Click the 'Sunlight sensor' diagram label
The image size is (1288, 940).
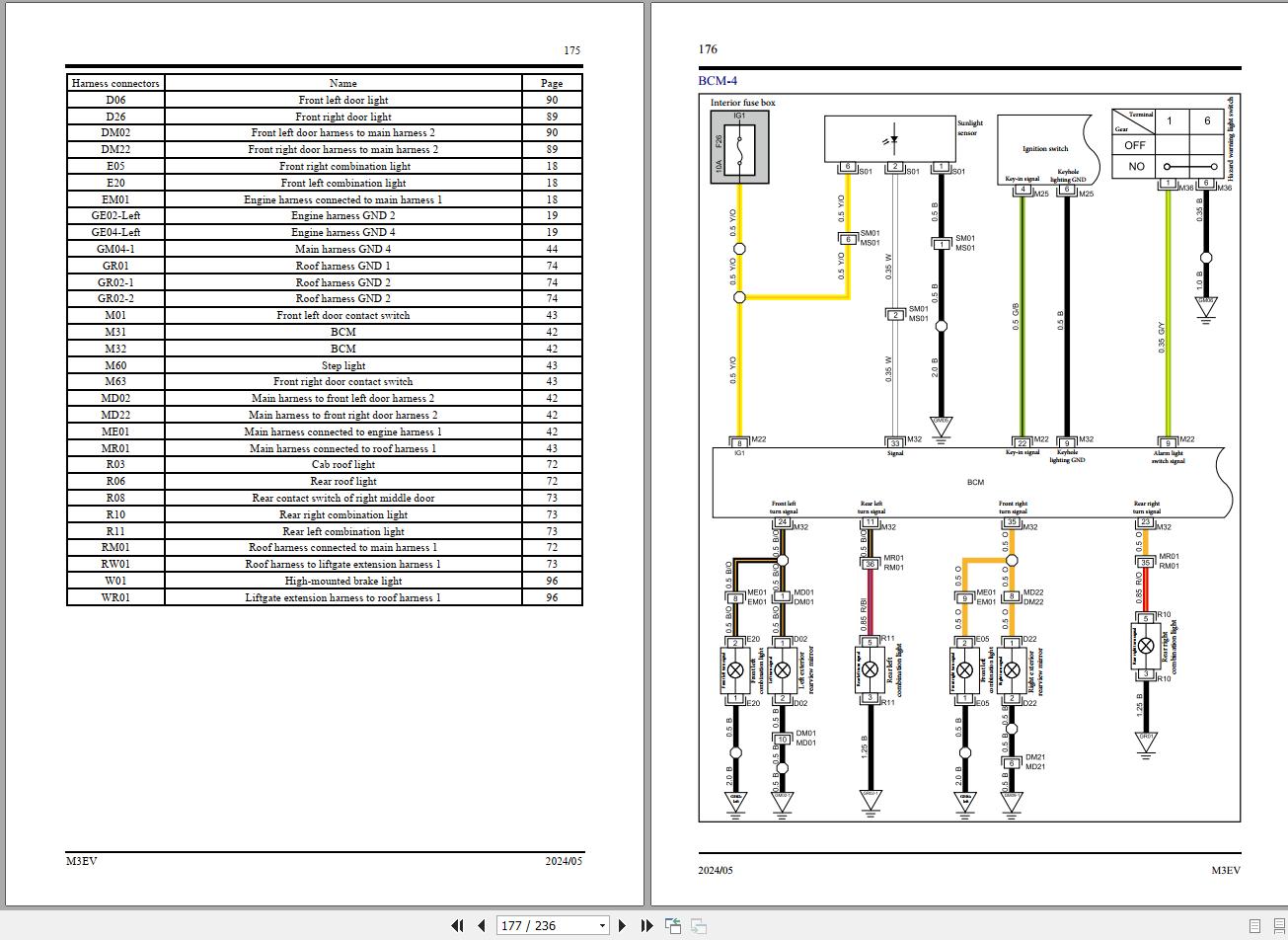[969, 128]
